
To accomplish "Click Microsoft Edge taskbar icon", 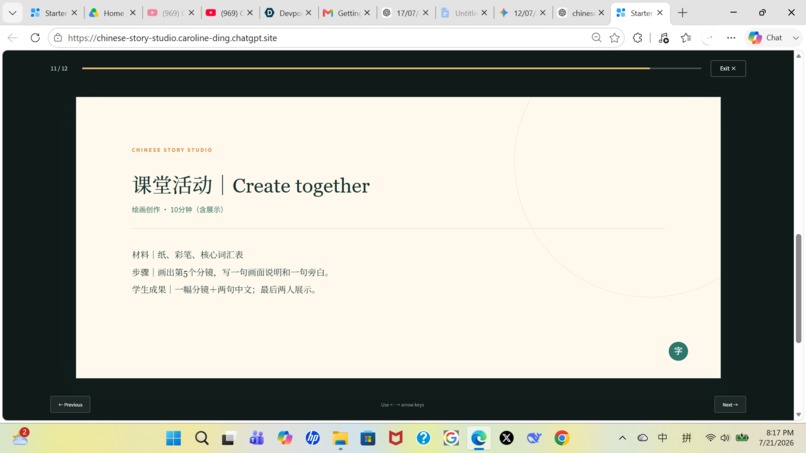I will [479, 438].
